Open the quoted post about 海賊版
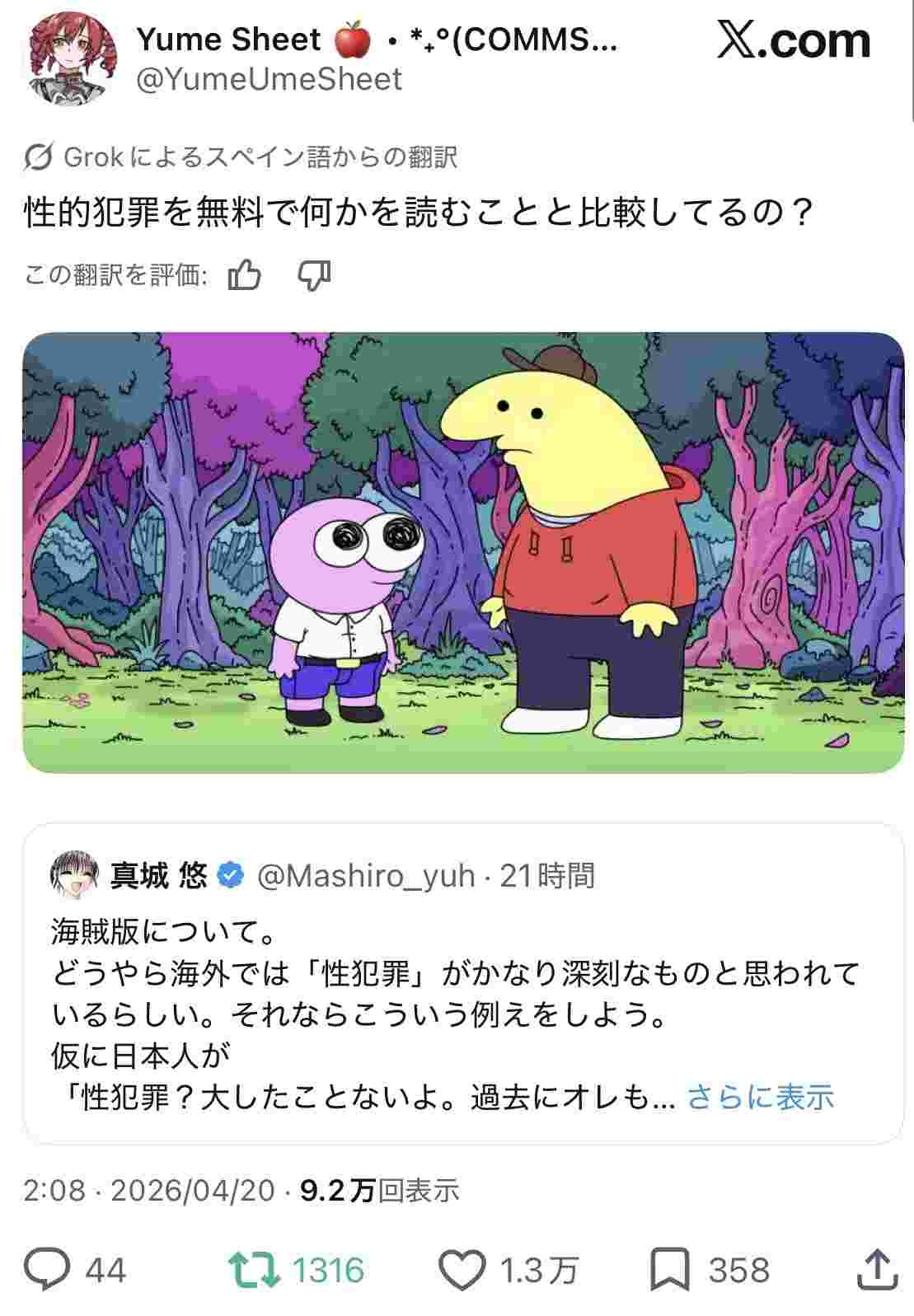This screenshot has height=1316, width=914. tap(463, 983)
